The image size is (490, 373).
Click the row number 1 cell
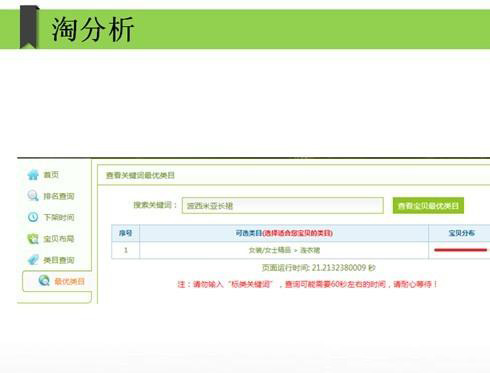tap(126, 250)
